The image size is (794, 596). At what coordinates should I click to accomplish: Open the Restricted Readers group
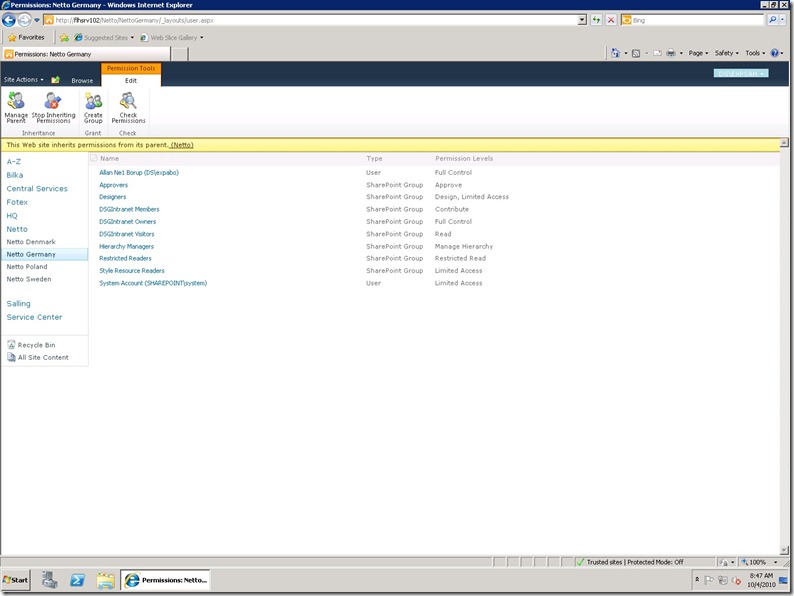pyautogui.click(x=125, y=258)
